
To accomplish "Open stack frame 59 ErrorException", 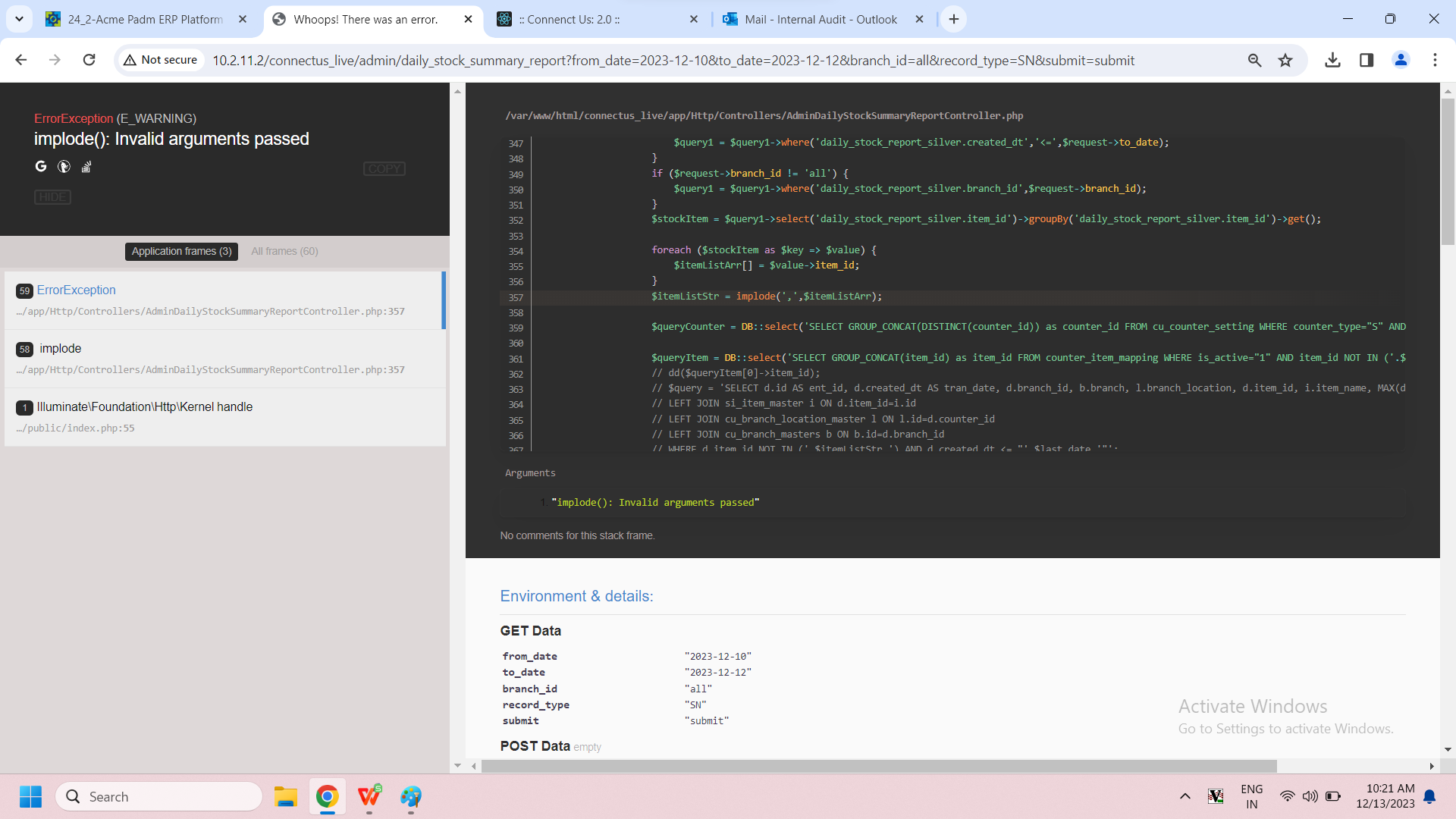I will 224,300.
